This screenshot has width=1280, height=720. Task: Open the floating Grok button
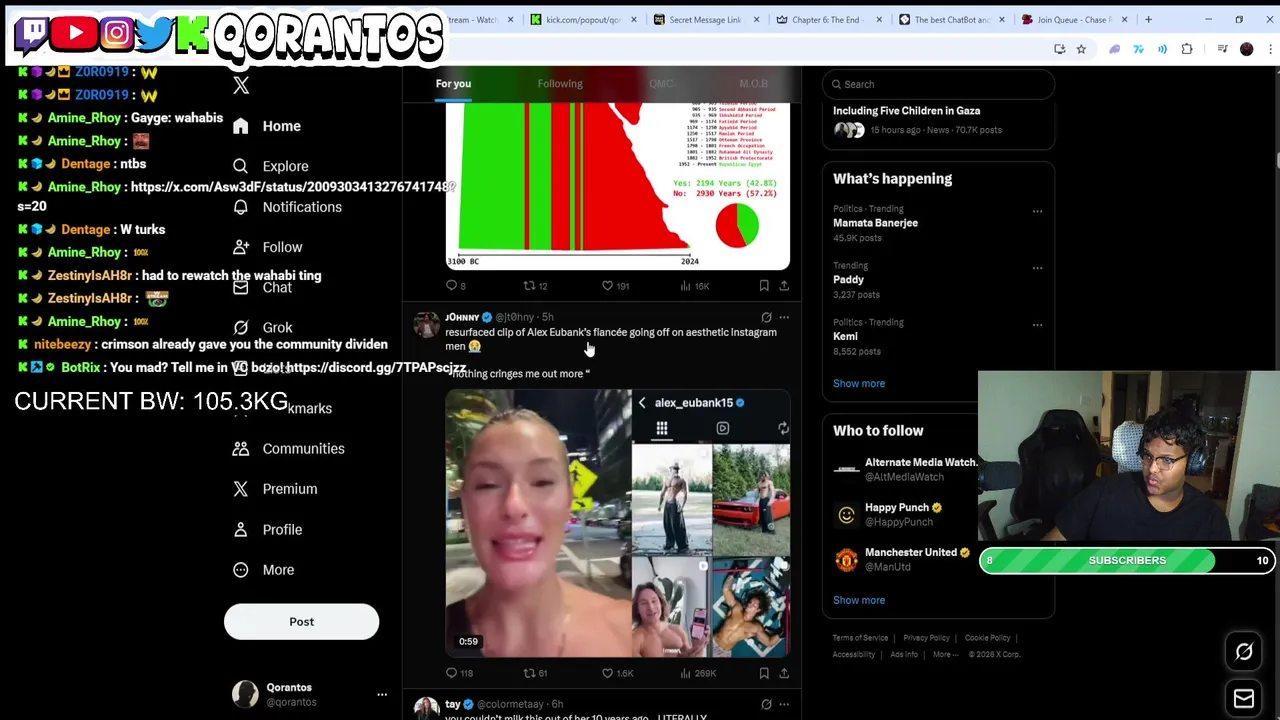[1244, 653]
